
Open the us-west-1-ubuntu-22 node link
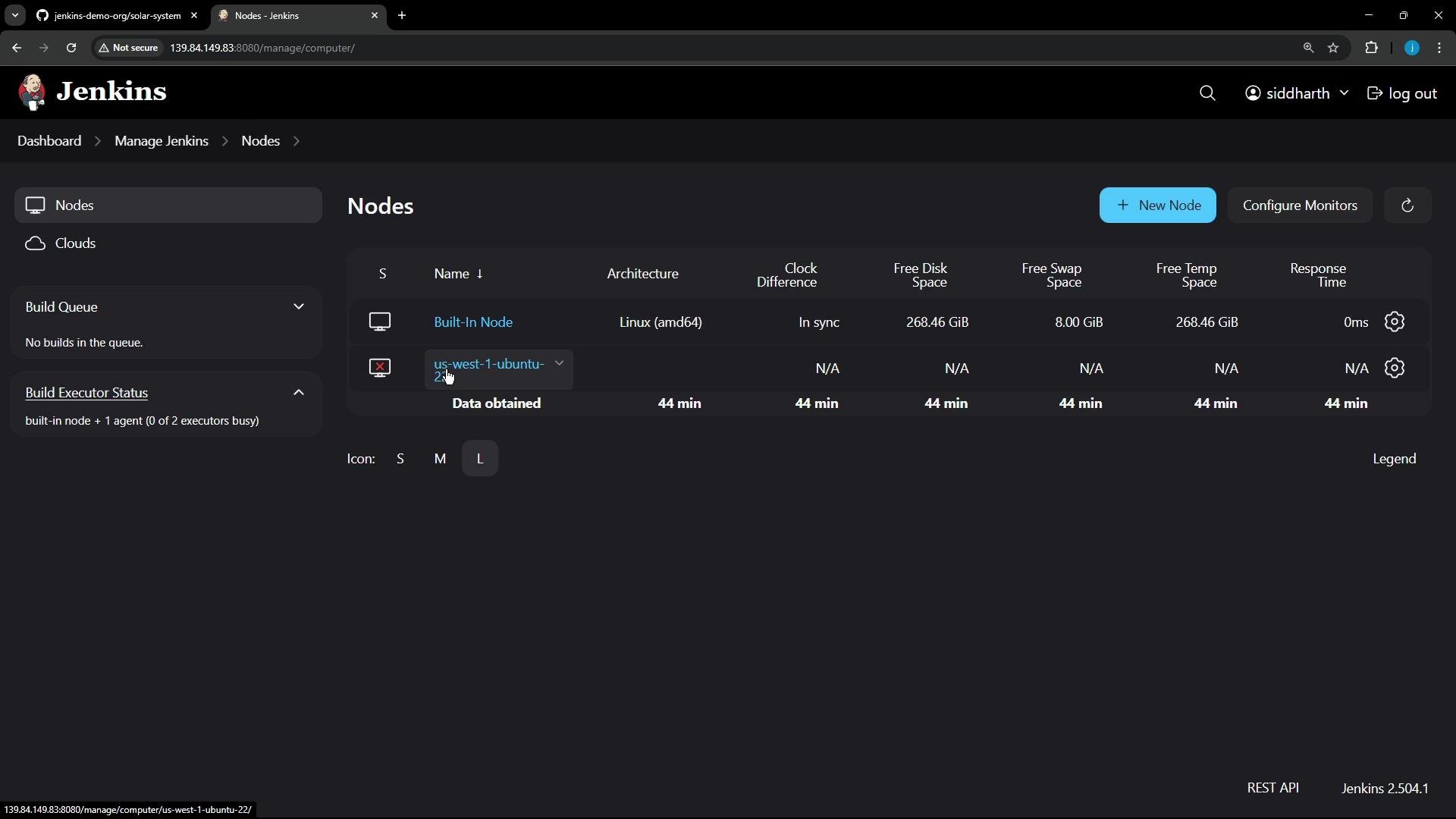[489, 370]
